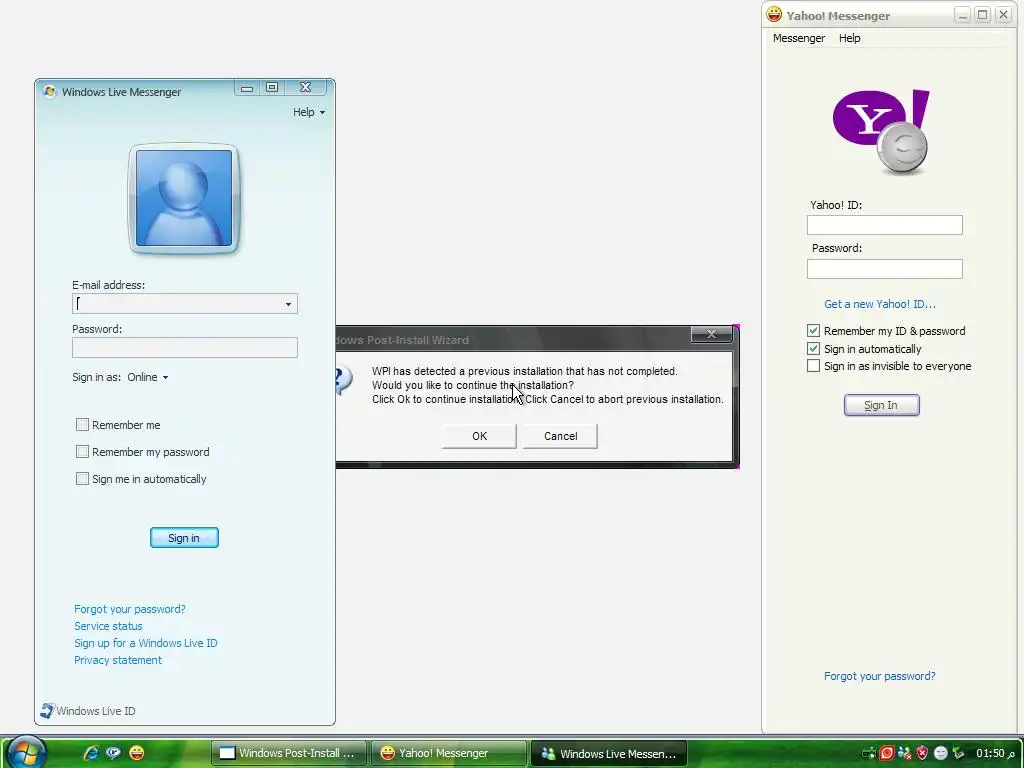
Task: Minimize the Windows Live Messenger window
Action: click(x=247, y=88)
